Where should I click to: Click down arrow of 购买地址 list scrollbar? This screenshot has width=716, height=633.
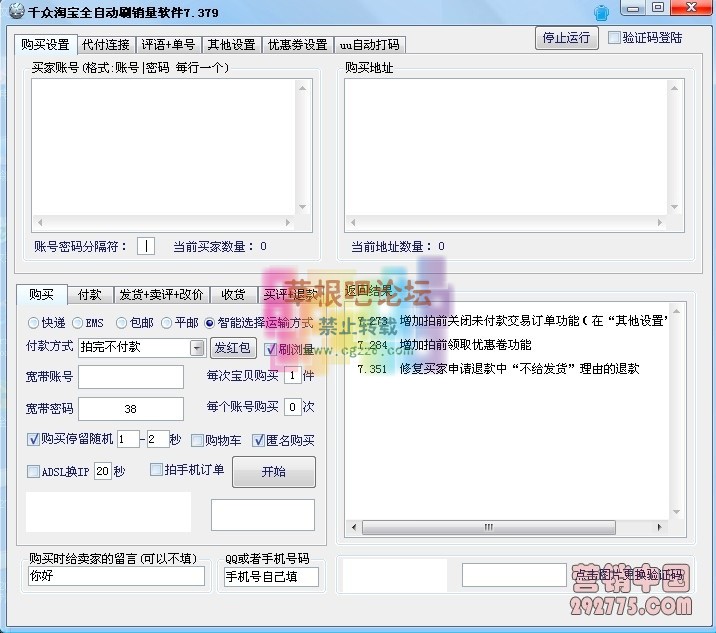click(x=674, y=207)
